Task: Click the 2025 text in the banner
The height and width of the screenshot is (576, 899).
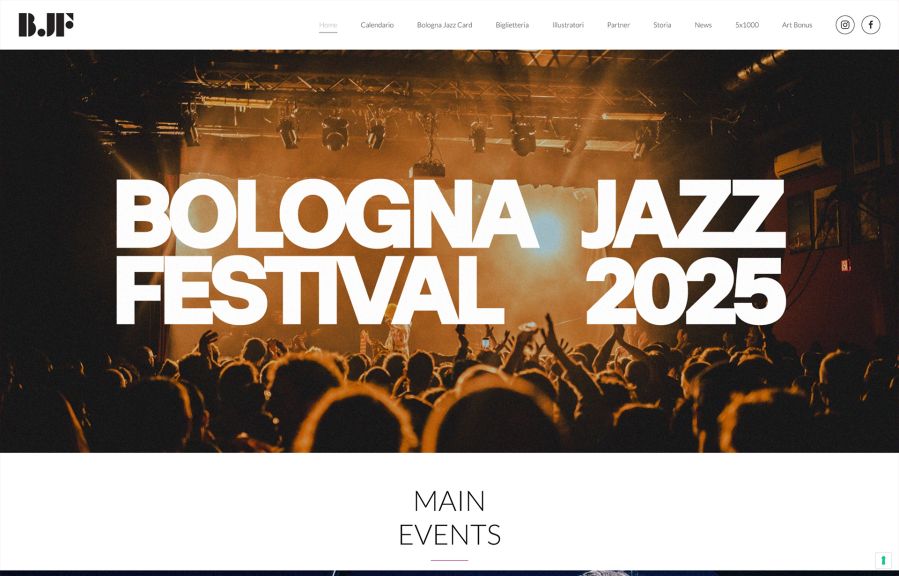Action: (686, 291)
